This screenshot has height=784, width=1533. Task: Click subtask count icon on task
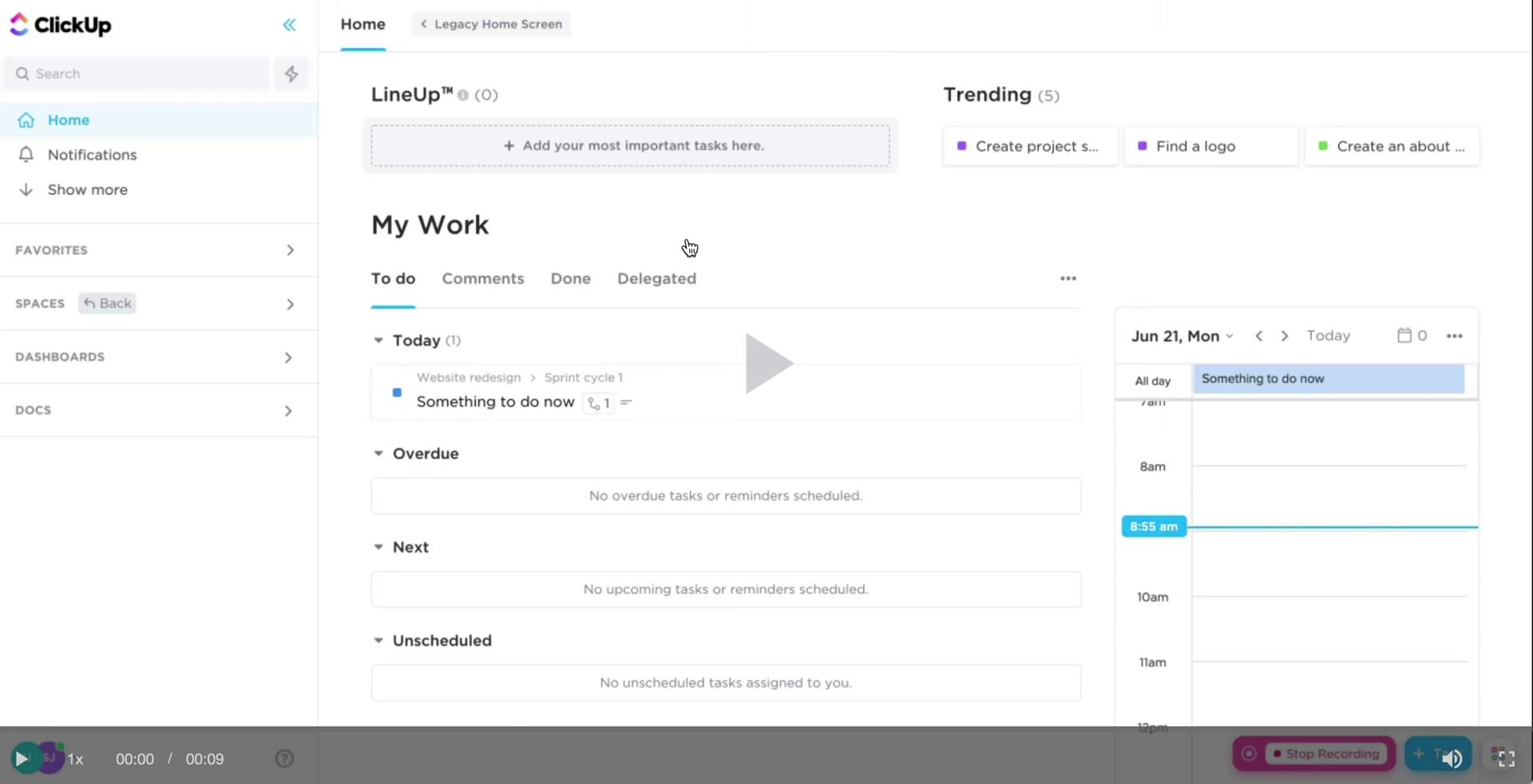[x=598, y=403]
